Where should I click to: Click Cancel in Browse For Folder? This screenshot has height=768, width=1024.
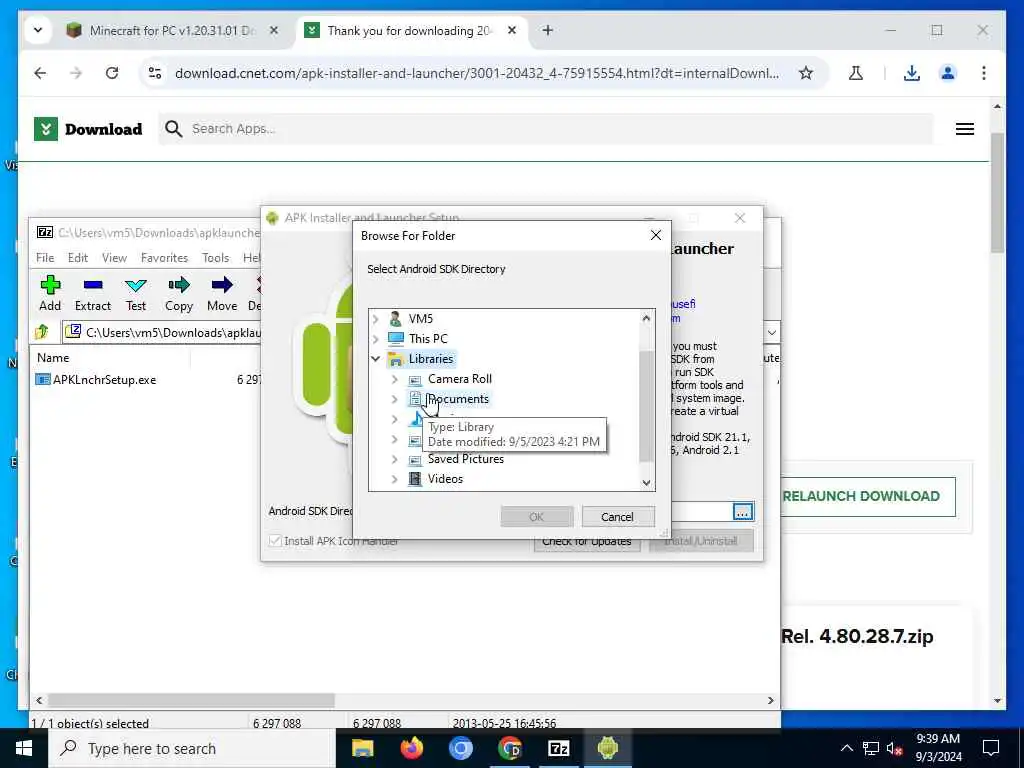pyautogui.click(x=617, y=517)
